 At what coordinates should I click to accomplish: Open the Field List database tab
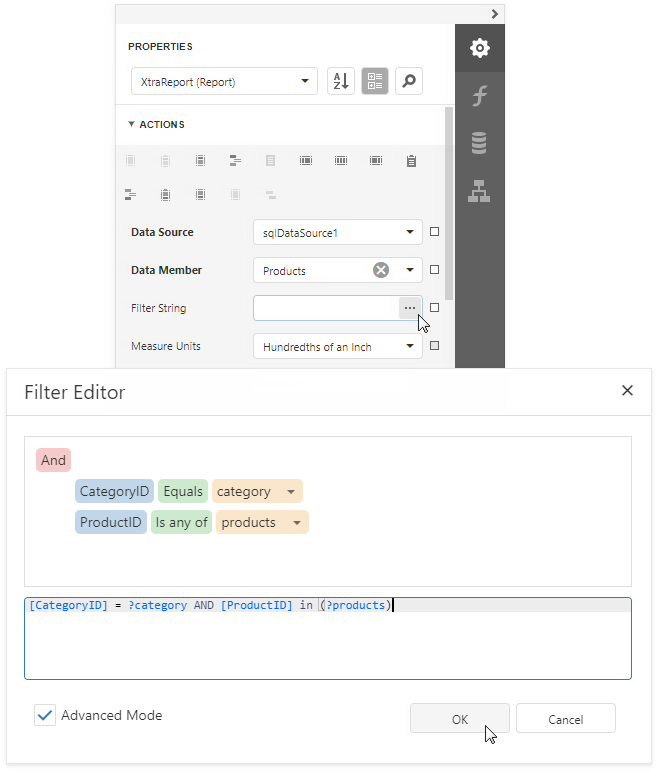click(x=479, y=143)
